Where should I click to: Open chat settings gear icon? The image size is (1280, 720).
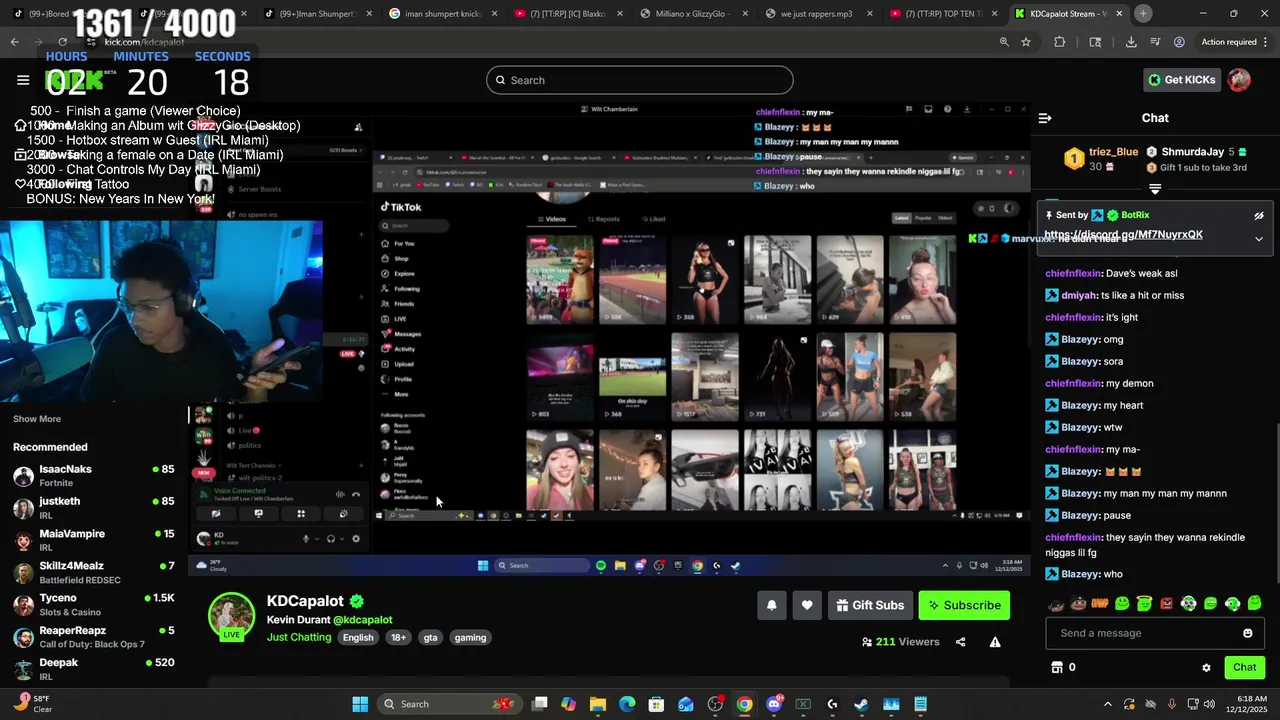(x=1206, y=668)
